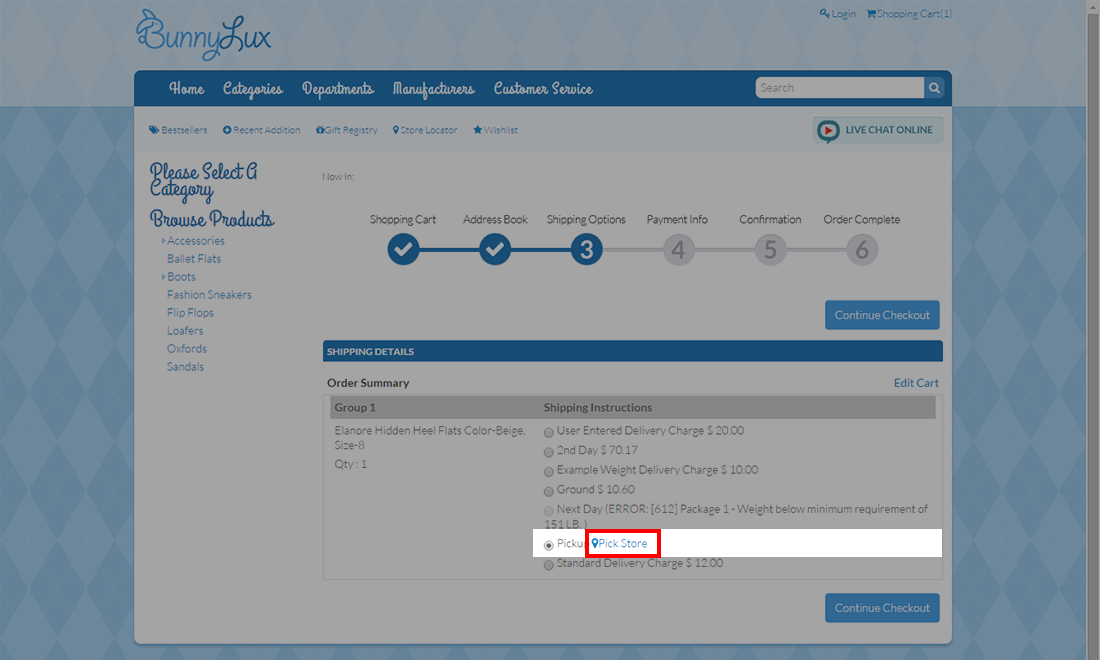Expand the Accessories category arrow
Viewport: 1100px width, 660px height.
coord(163,241)
